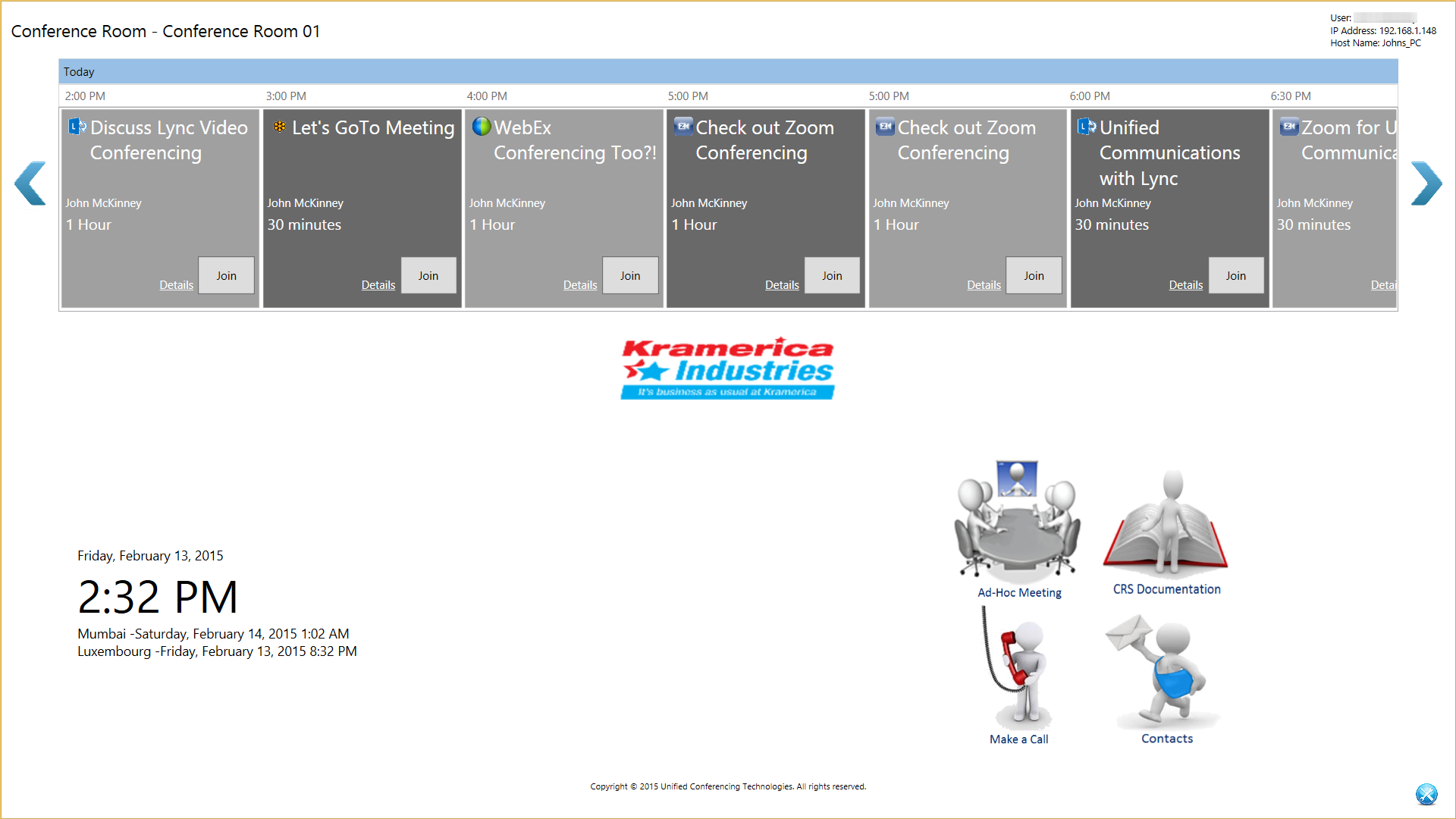
Task: Launch Make a Call phone icon
Action: tap(1016, 668)
